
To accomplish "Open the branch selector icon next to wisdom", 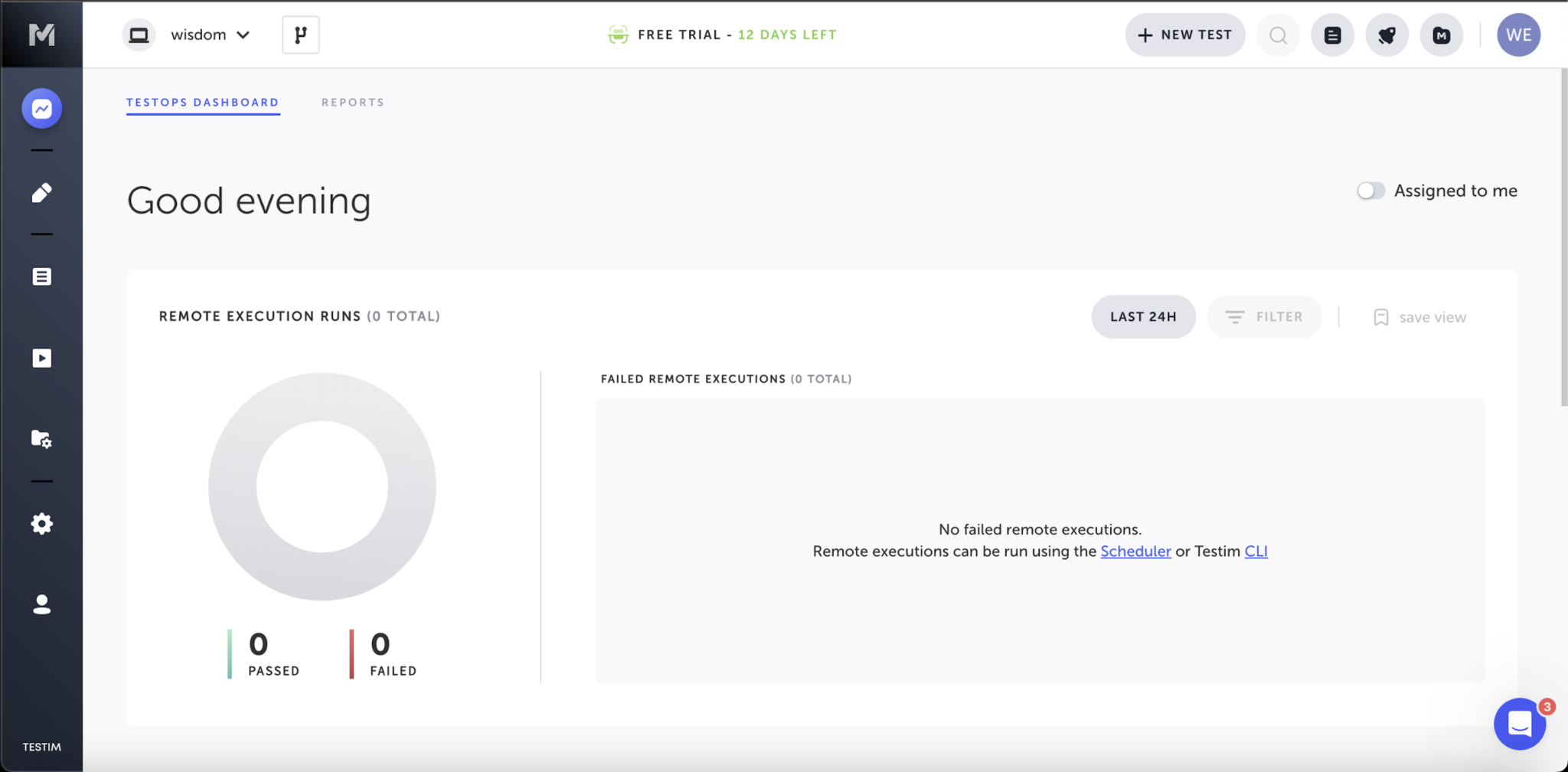I will point(300,34).
